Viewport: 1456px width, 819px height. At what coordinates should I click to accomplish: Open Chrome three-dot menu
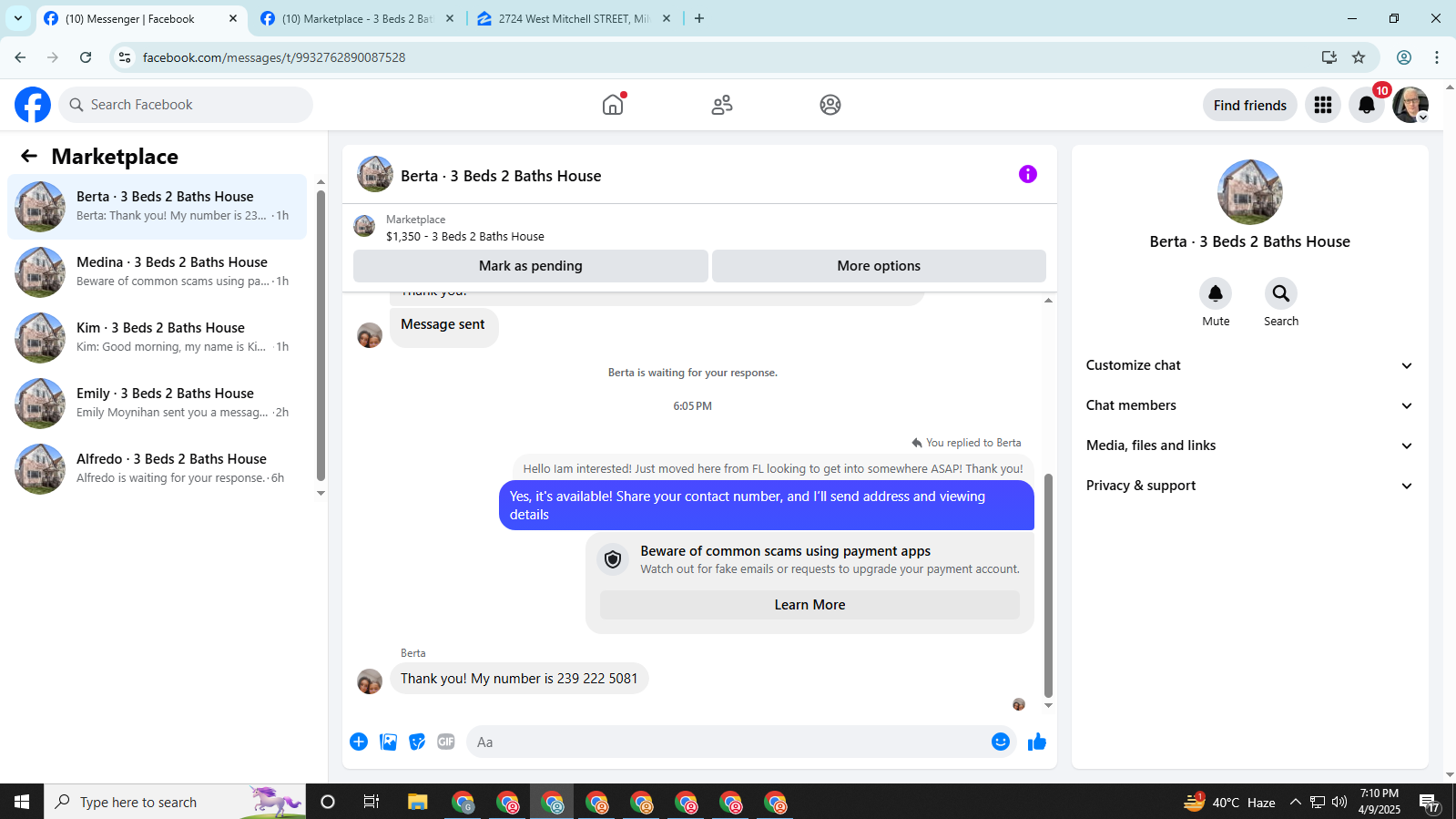(1437, 57)
